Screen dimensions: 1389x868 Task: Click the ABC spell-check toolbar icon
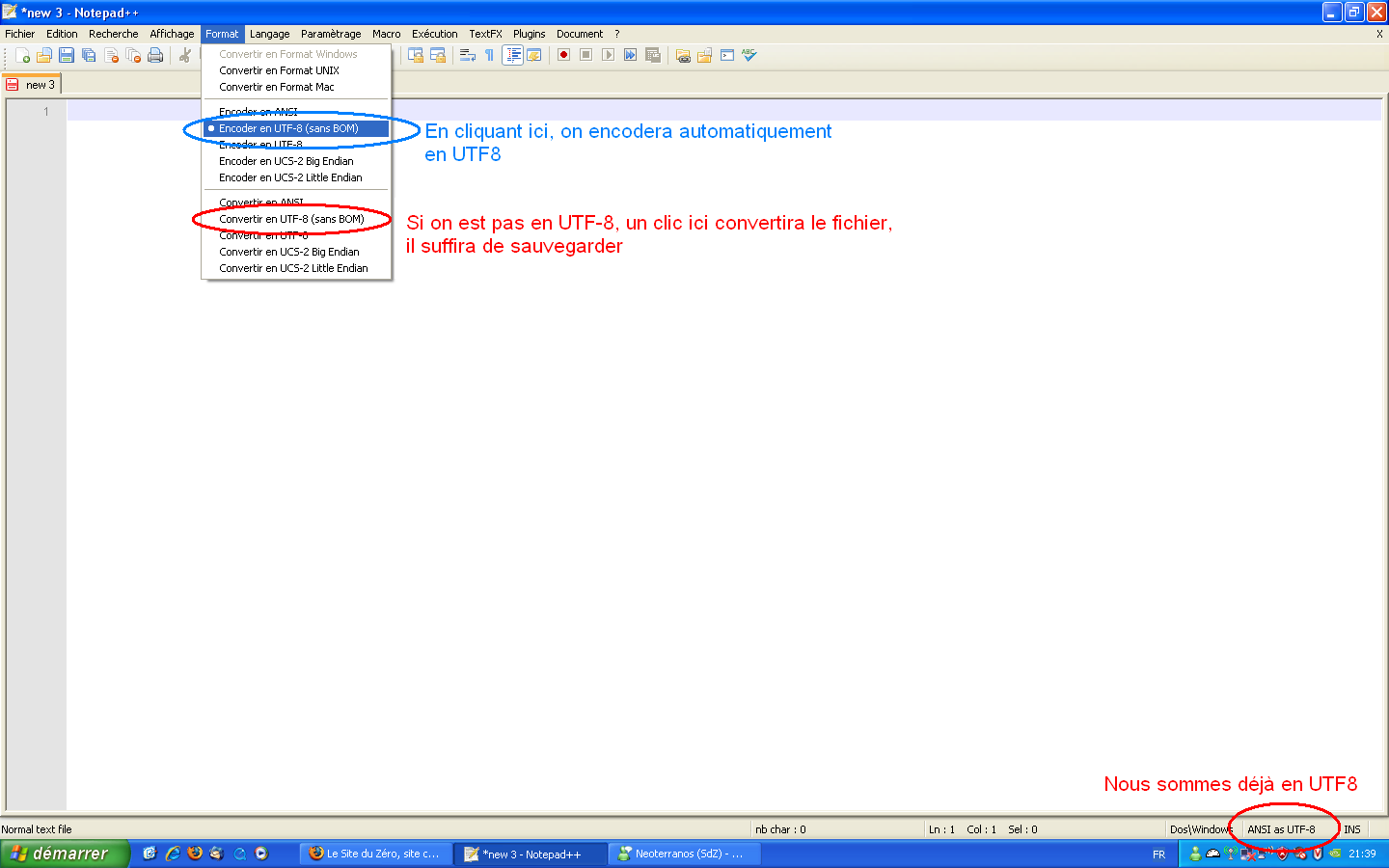[x=749, y=55]
